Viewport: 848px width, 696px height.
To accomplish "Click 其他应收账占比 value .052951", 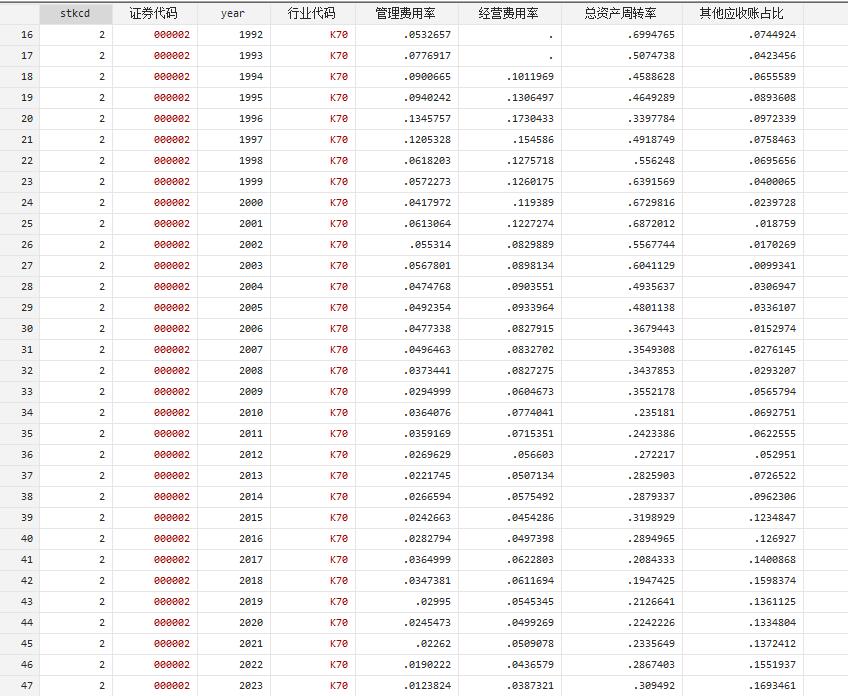I will (x=776, y=454).
